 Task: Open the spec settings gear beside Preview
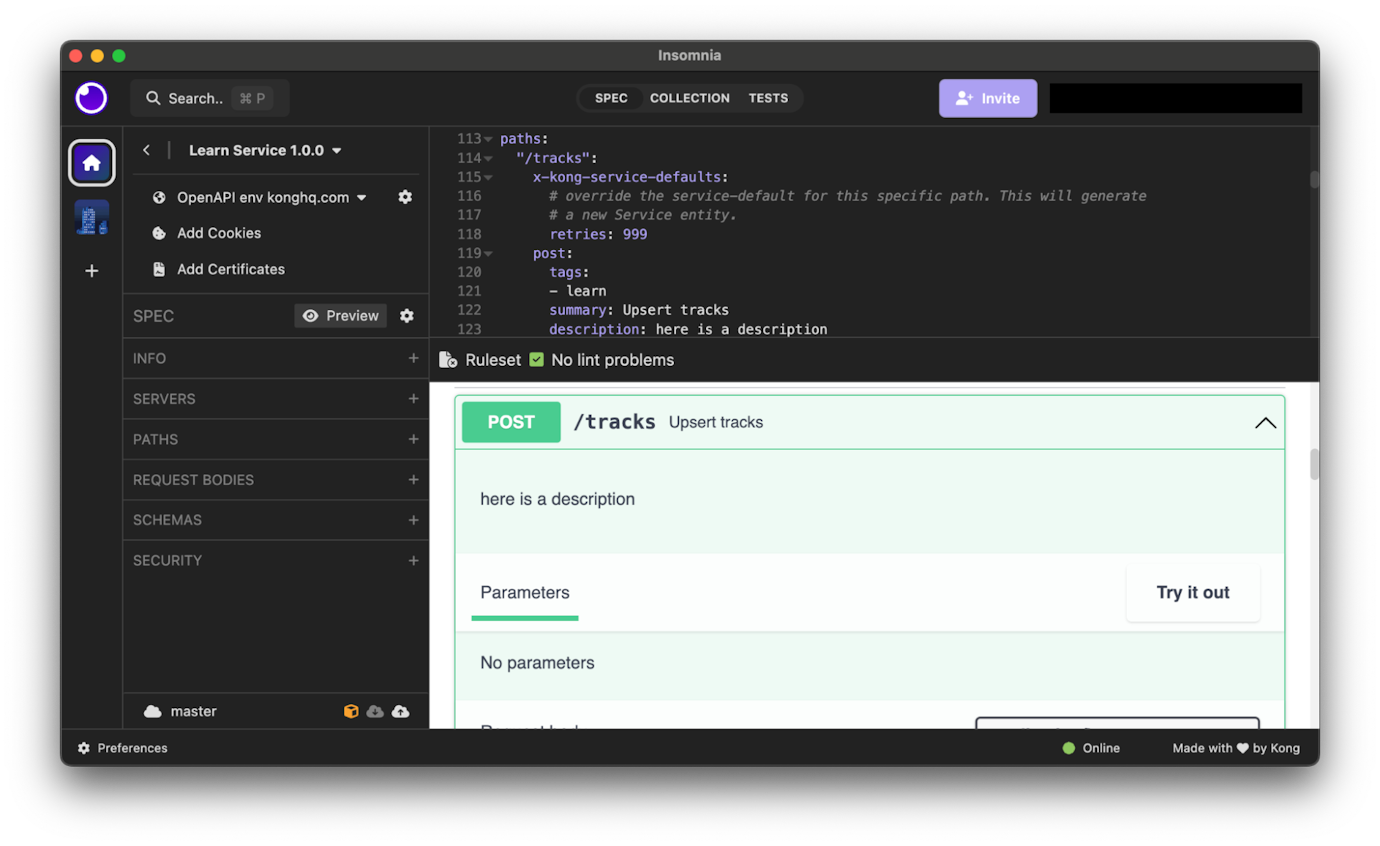pos(407,315)
